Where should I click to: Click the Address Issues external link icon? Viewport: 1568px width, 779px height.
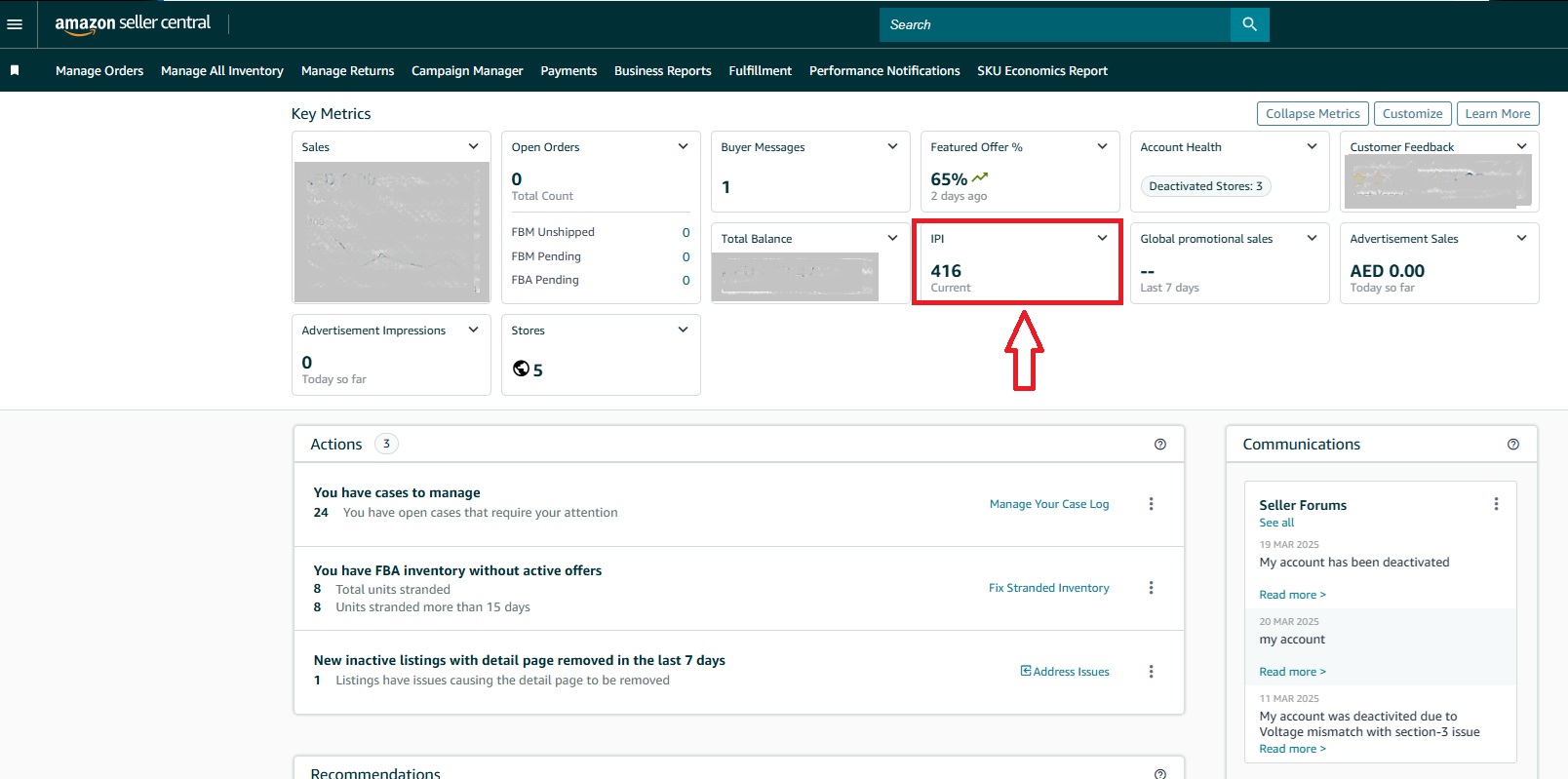(x=1026, y=671)
